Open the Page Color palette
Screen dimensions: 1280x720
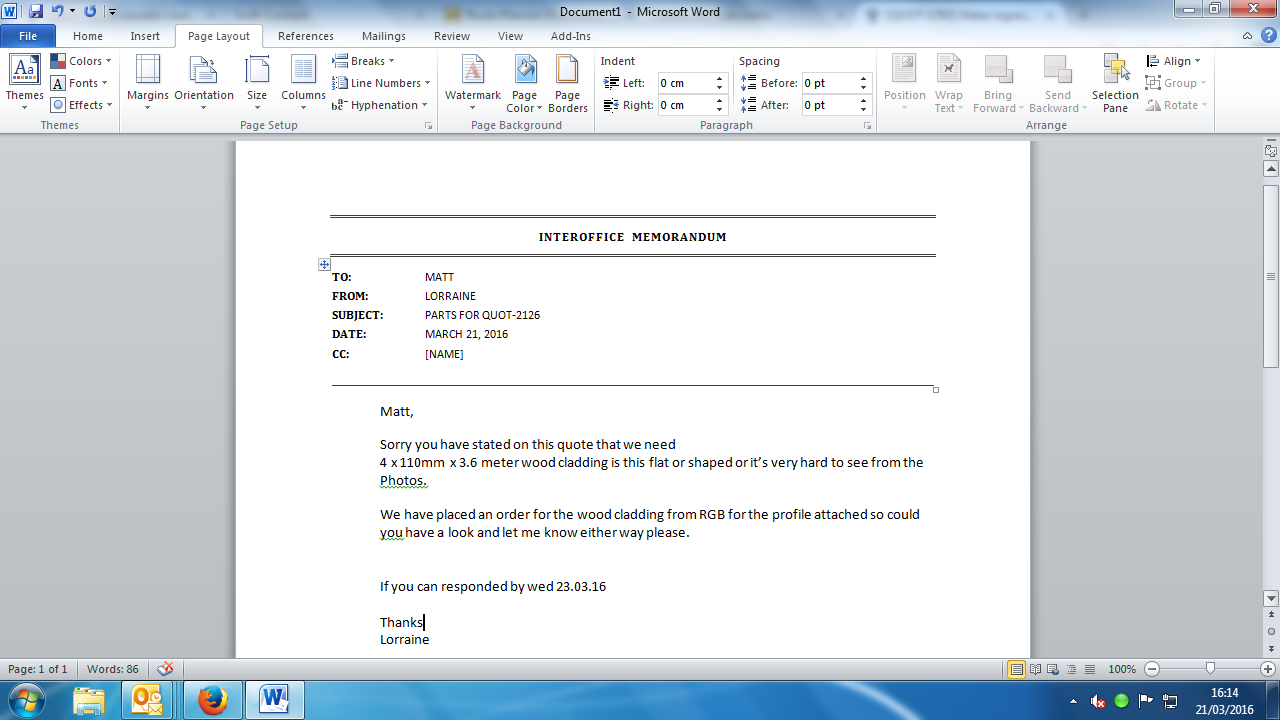pyautogui.click(x=524, y=82)
